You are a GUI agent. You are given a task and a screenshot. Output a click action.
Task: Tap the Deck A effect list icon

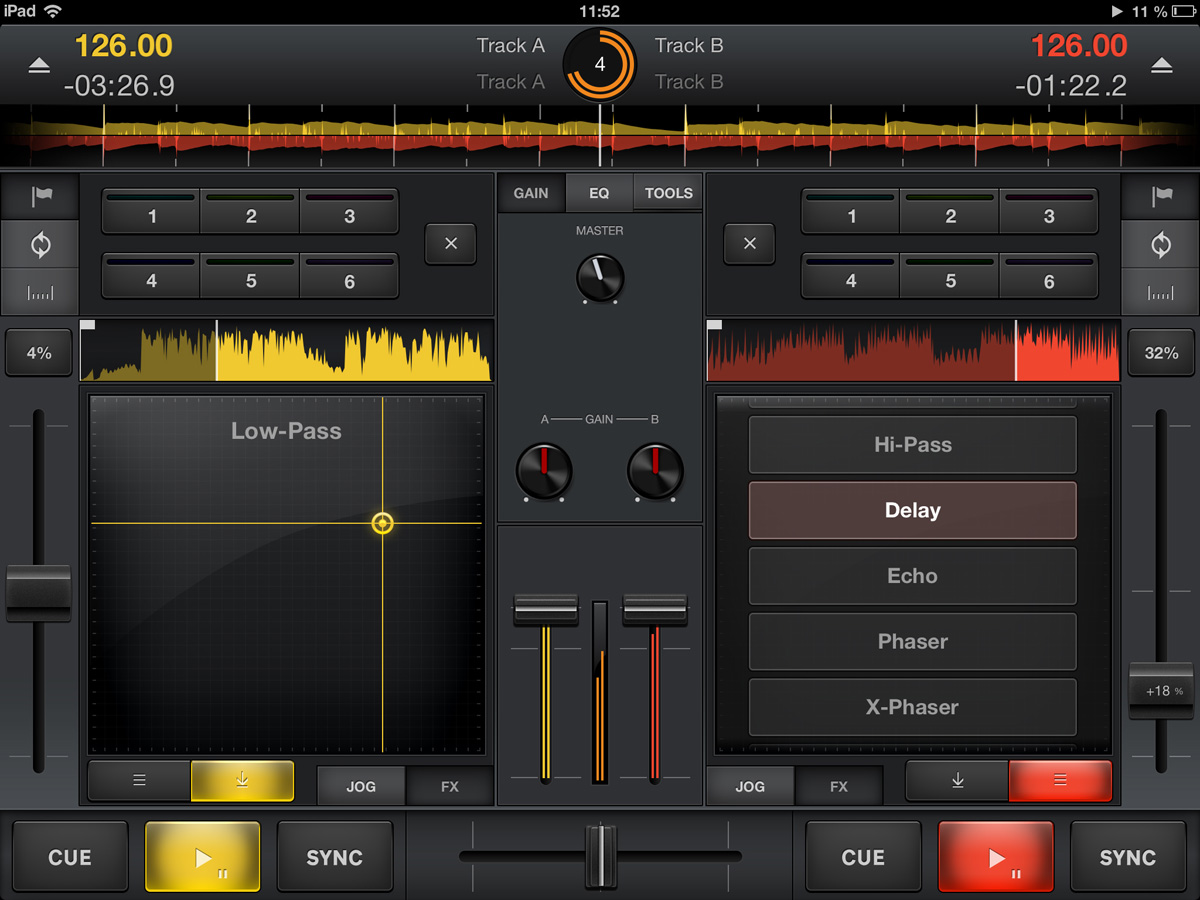tap(139, 781)
